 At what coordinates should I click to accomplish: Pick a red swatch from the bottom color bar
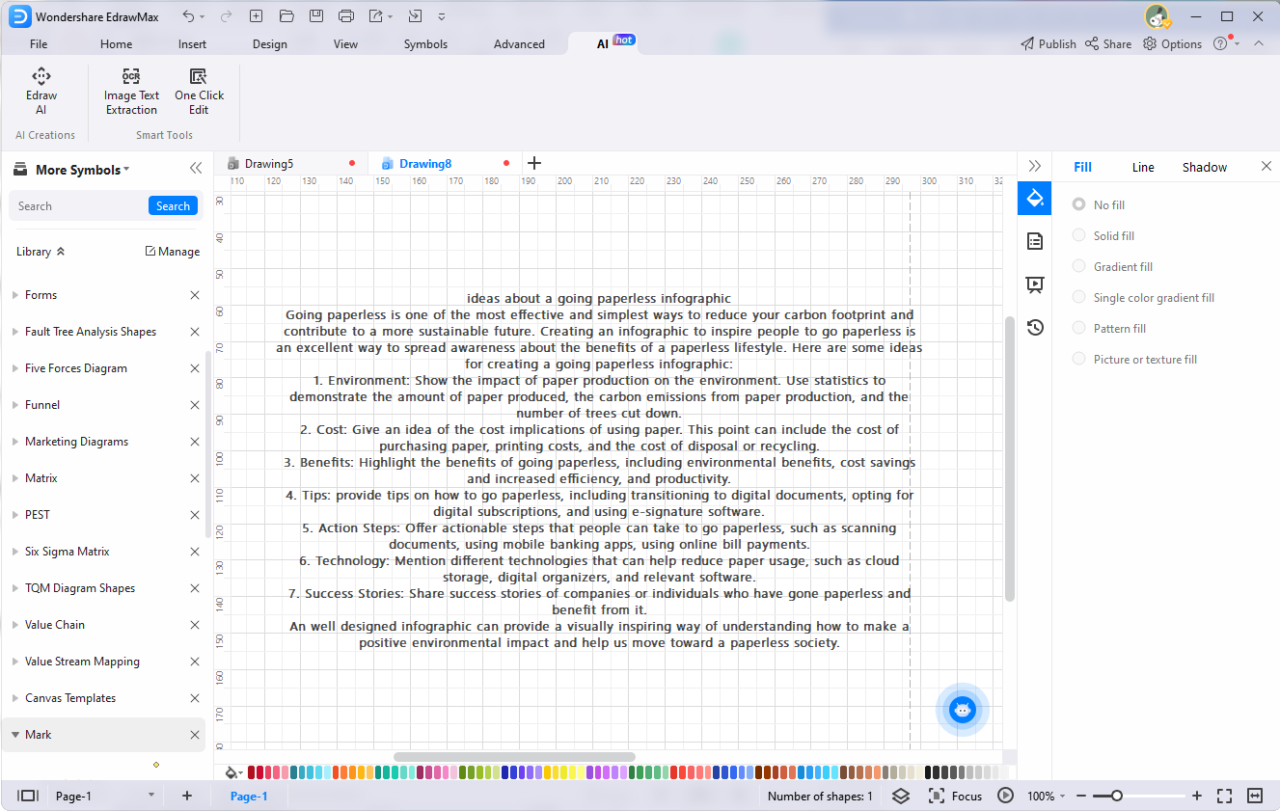(x=250, y=771)
